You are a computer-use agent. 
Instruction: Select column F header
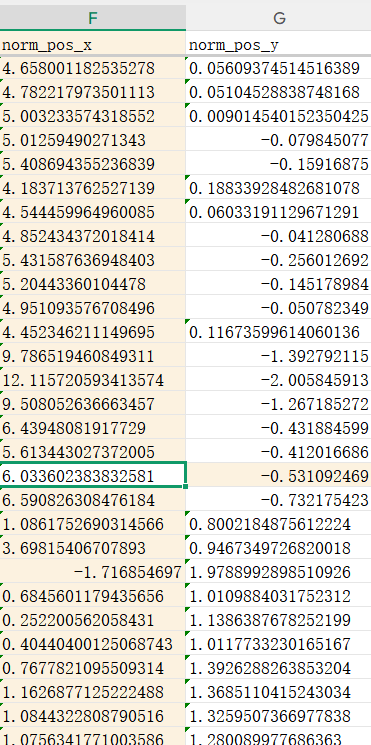[93, 18]
